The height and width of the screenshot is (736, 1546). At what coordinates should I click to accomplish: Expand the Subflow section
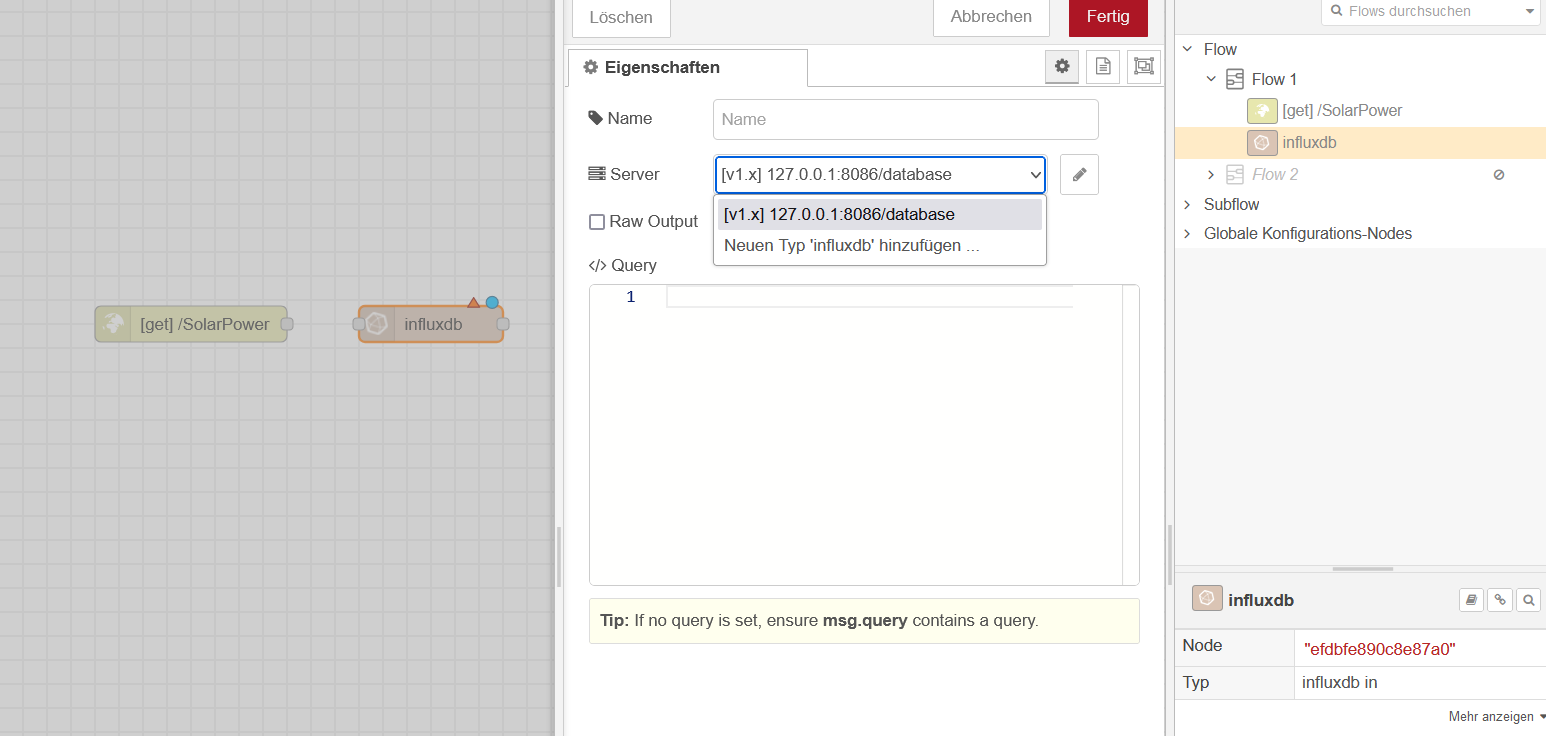click(1187, 204)
